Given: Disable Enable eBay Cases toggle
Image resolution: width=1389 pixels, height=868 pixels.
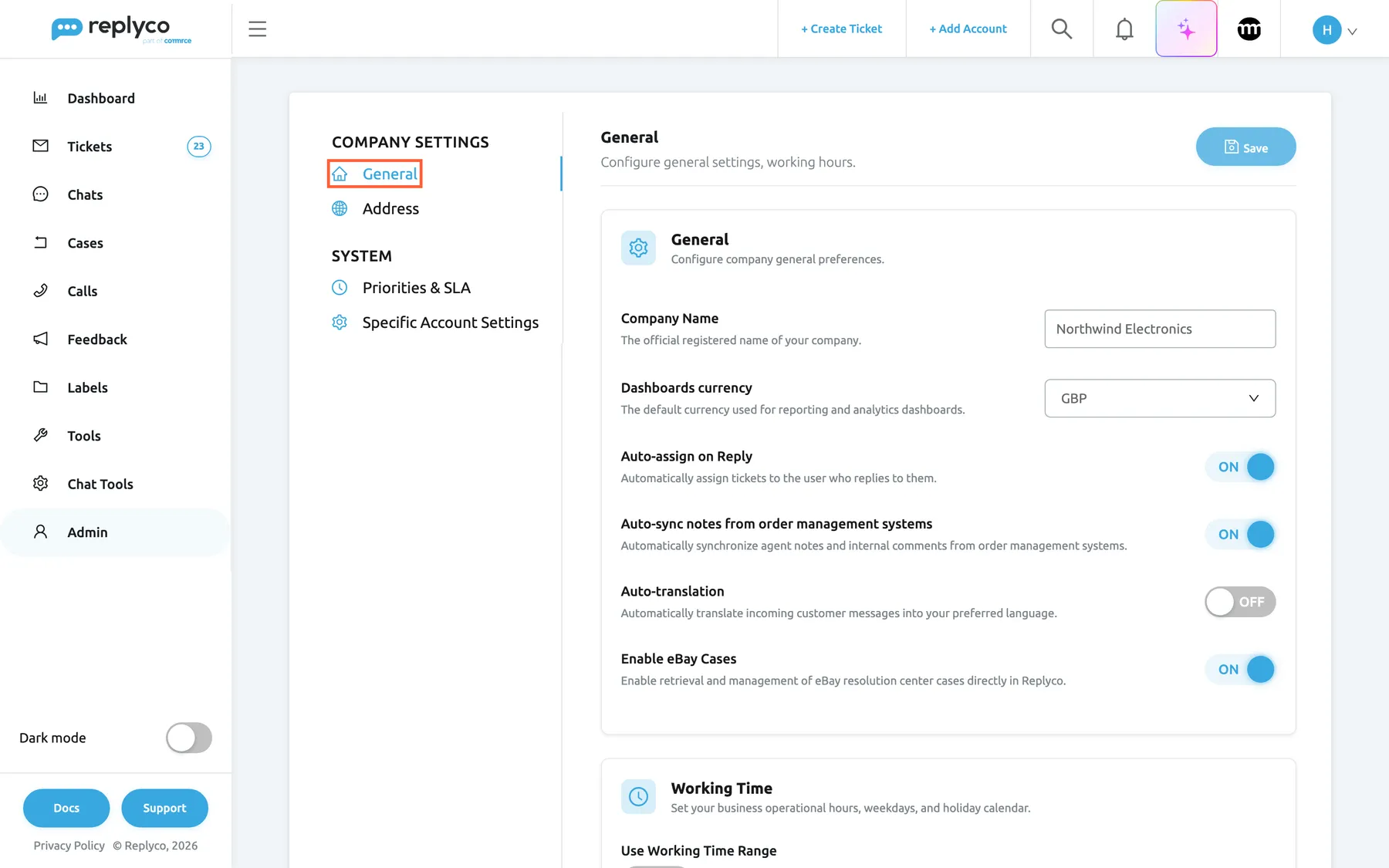Looking at the screenshot, I should pos(1240,669).
